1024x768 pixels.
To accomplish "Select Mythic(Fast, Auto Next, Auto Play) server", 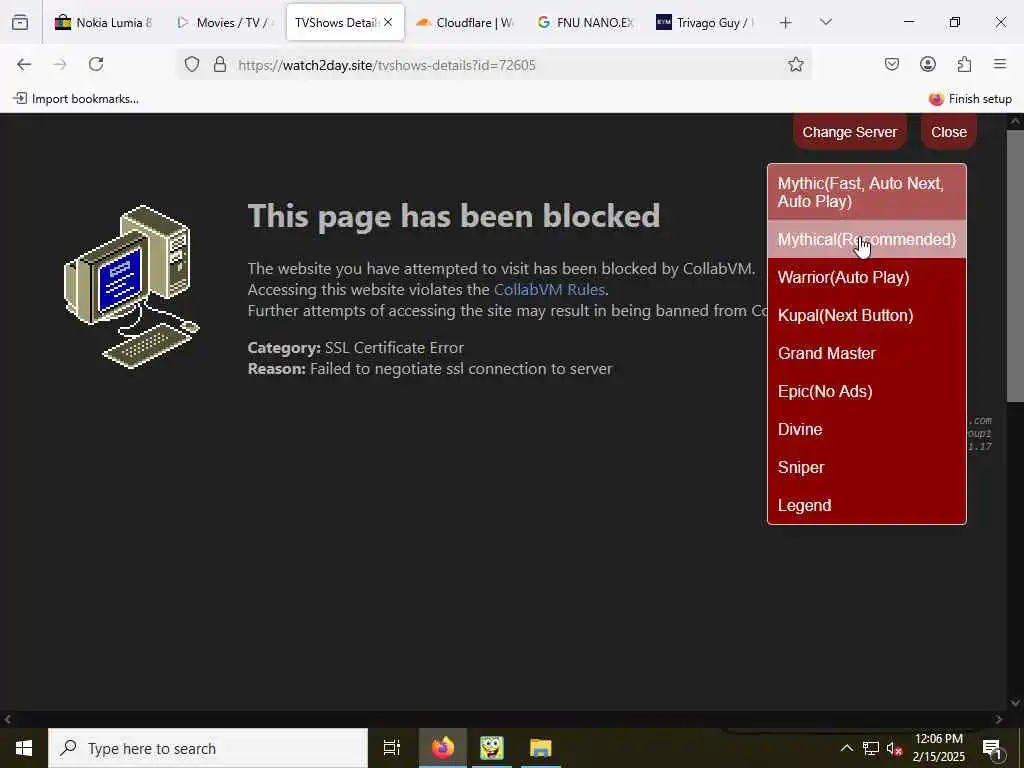I will [x=867, y=192].
